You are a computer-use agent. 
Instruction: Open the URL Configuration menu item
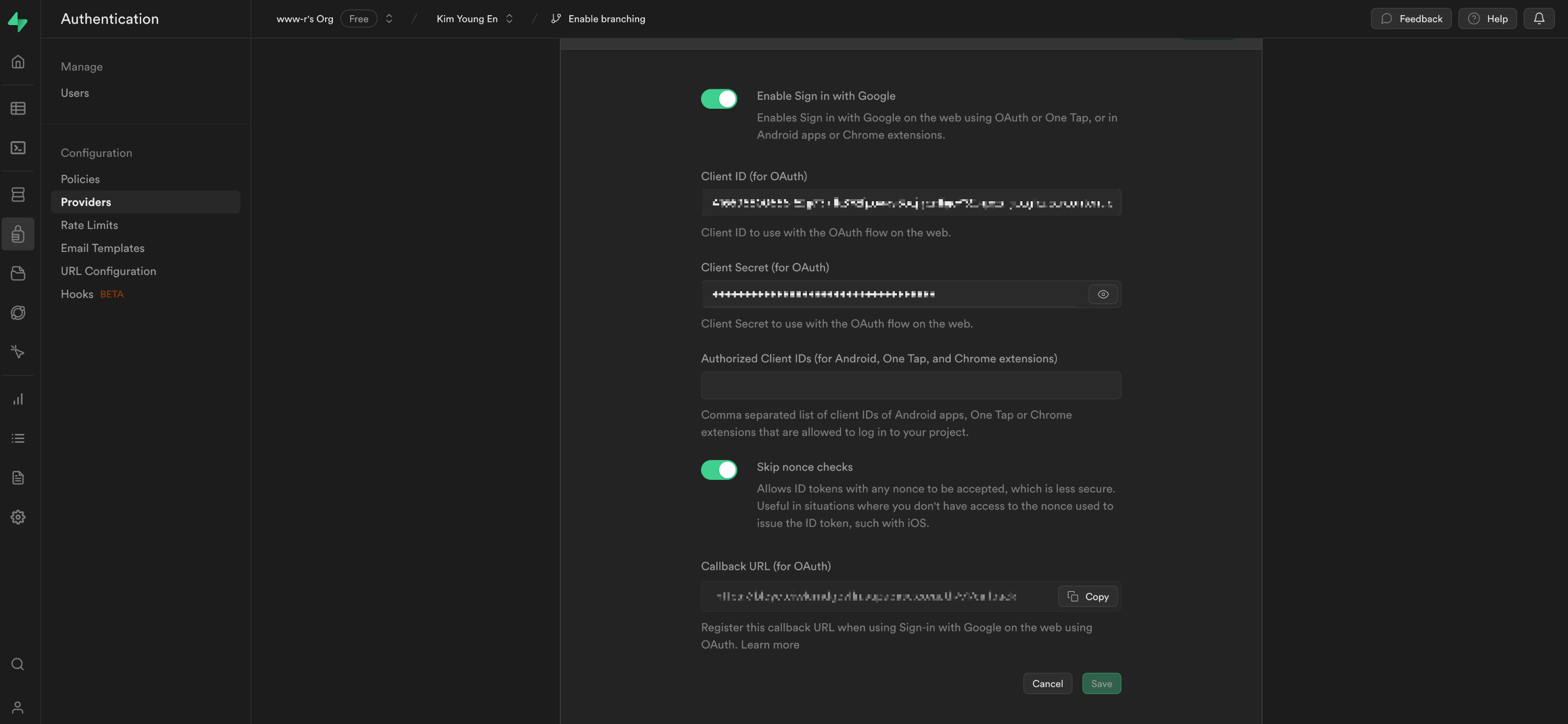click(x=108, y=271)
